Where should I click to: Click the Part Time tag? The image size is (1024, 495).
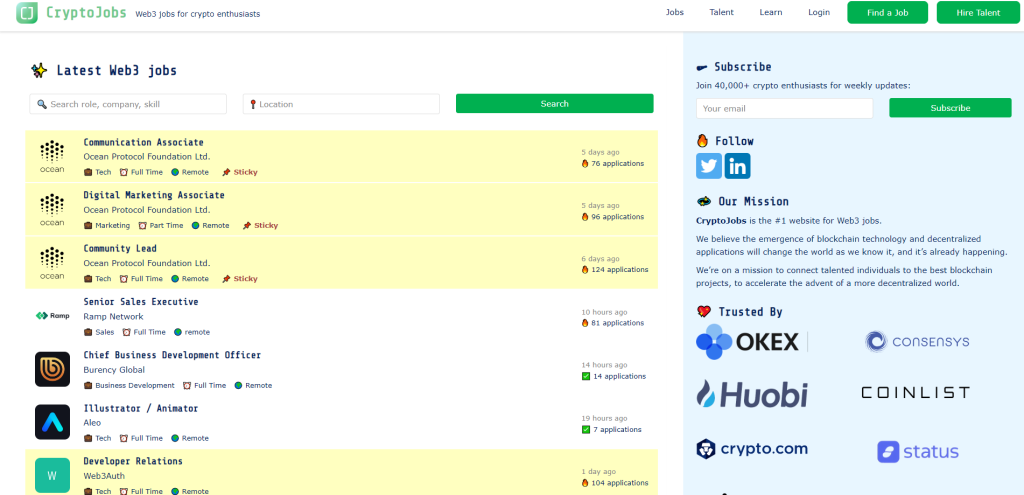pyautogui.click(x=166, y=225)
